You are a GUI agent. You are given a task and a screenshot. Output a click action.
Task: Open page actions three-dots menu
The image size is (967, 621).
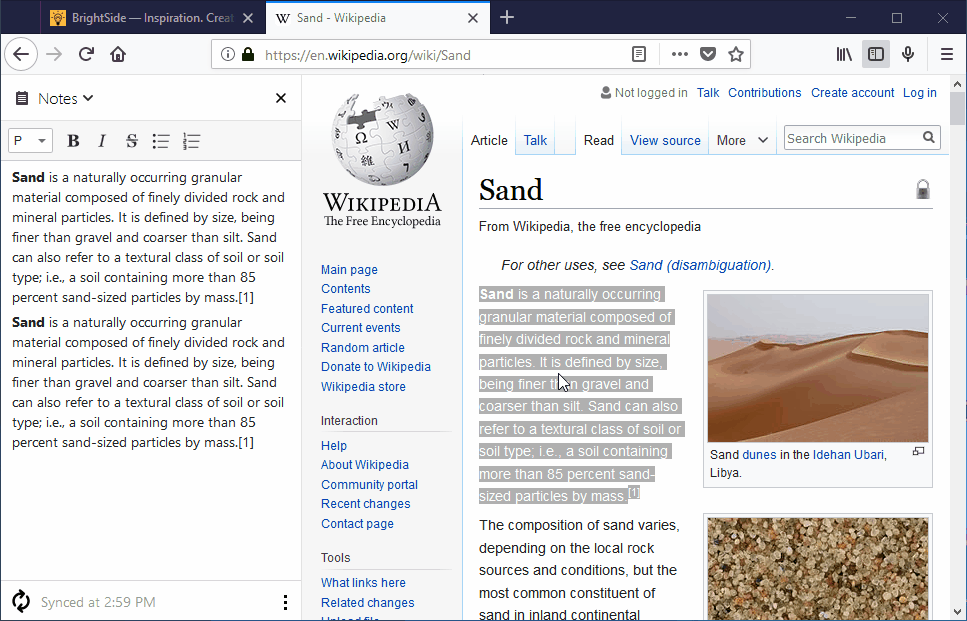(x=680, y=54)
